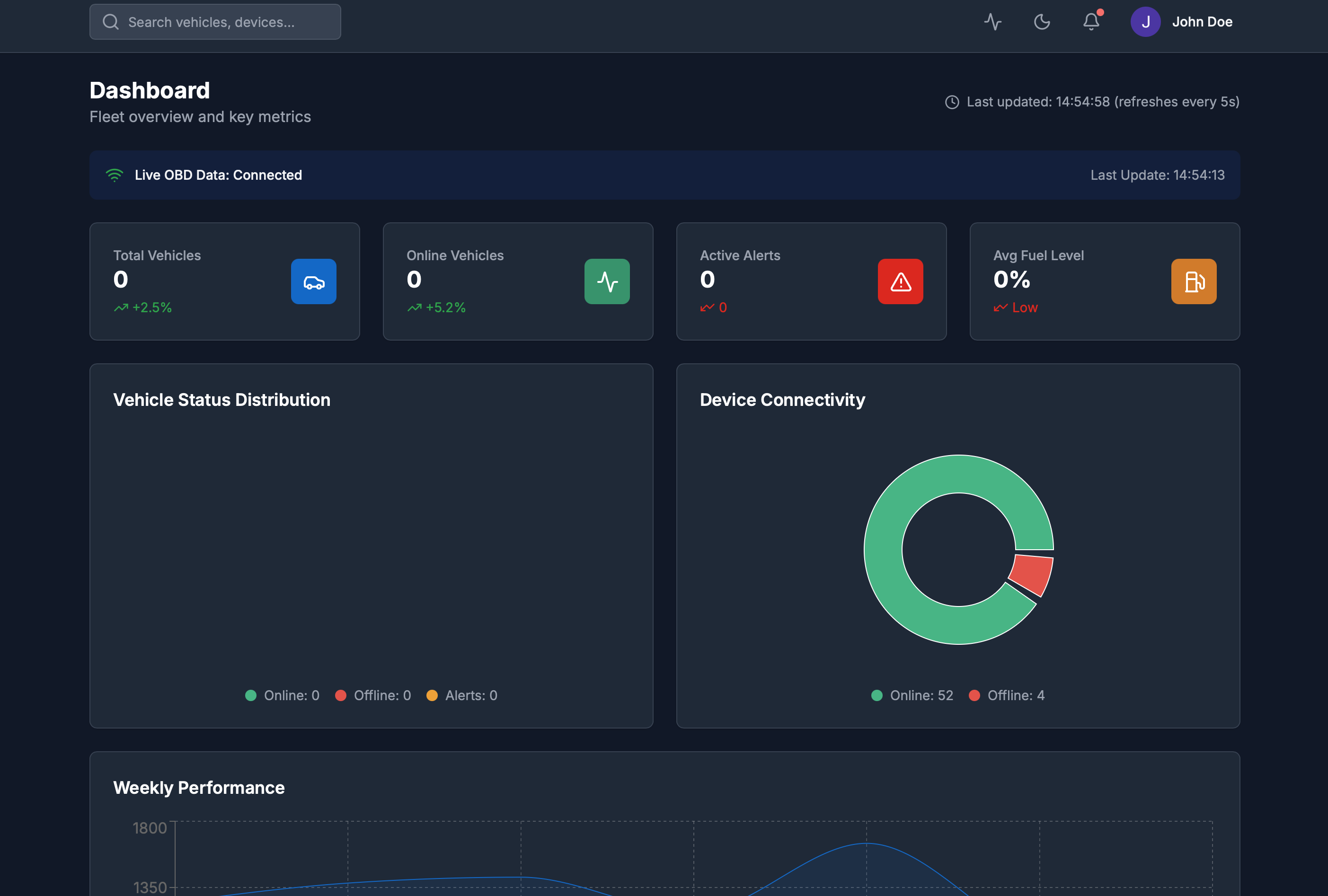Toggle dark mode with the moon icon

click(1042, 22)
